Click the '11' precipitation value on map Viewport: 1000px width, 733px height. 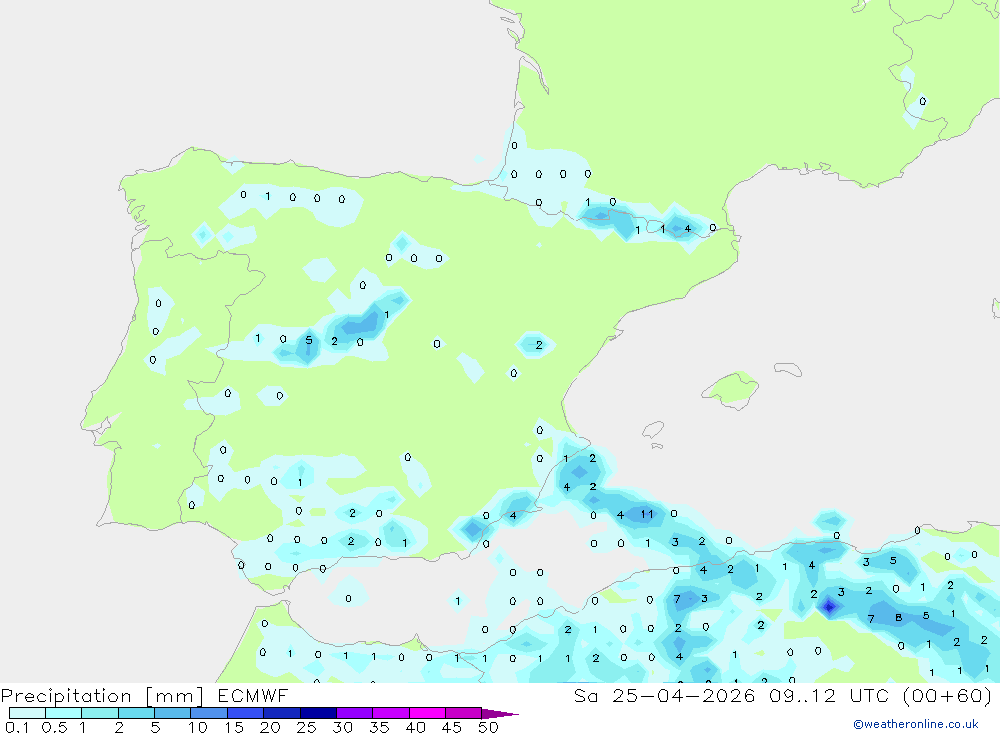pyautogui.click(x=647, y=514)
